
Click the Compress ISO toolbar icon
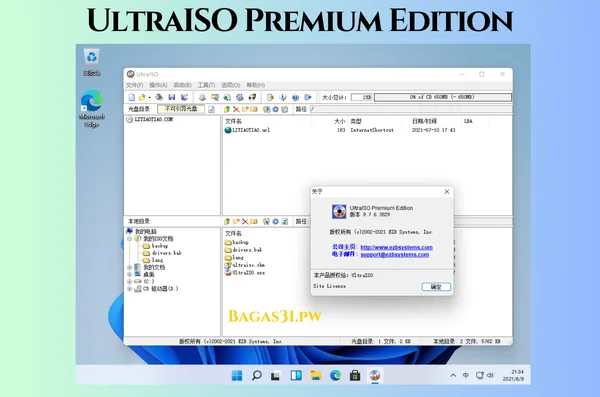(x=227, y=97)
